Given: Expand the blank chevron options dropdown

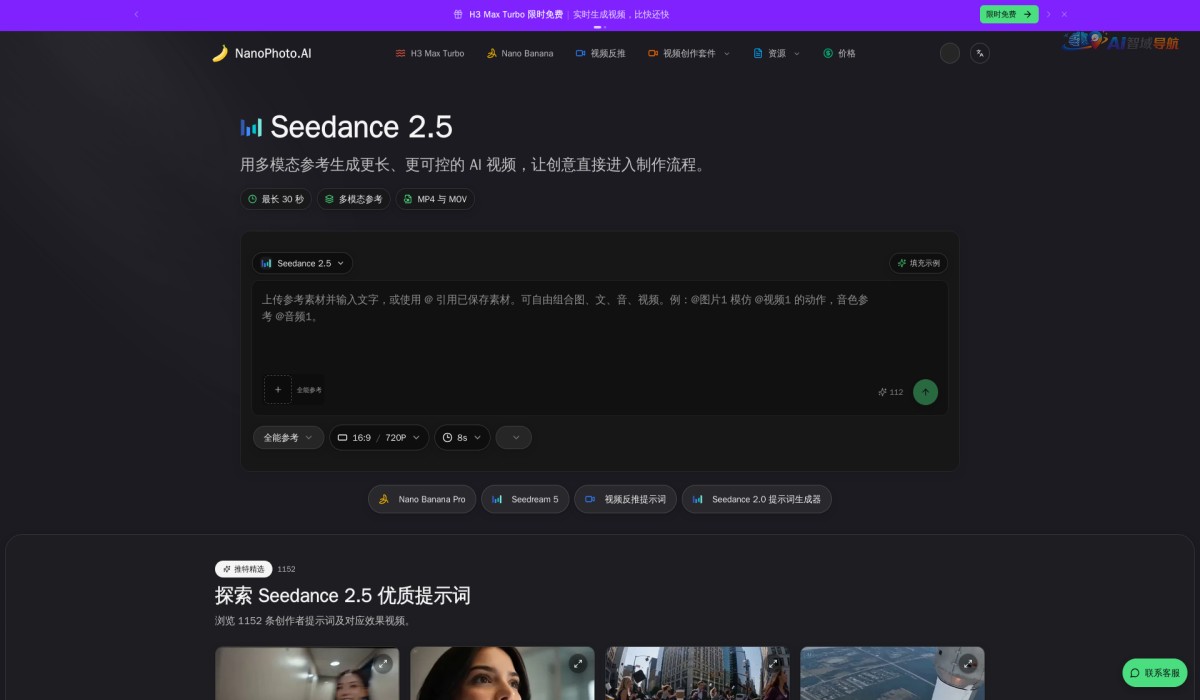Looking at the screenshot, I should [514, 437].
